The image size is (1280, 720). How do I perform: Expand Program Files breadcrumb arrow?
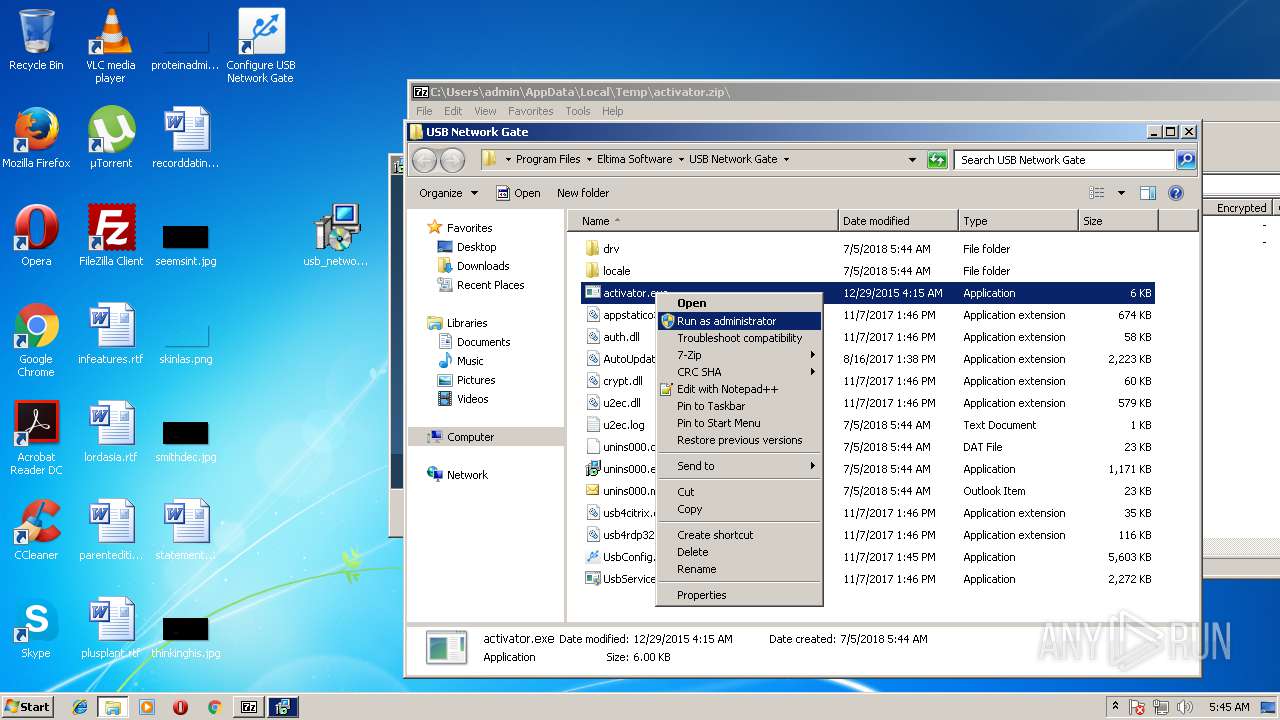[588, 159]
